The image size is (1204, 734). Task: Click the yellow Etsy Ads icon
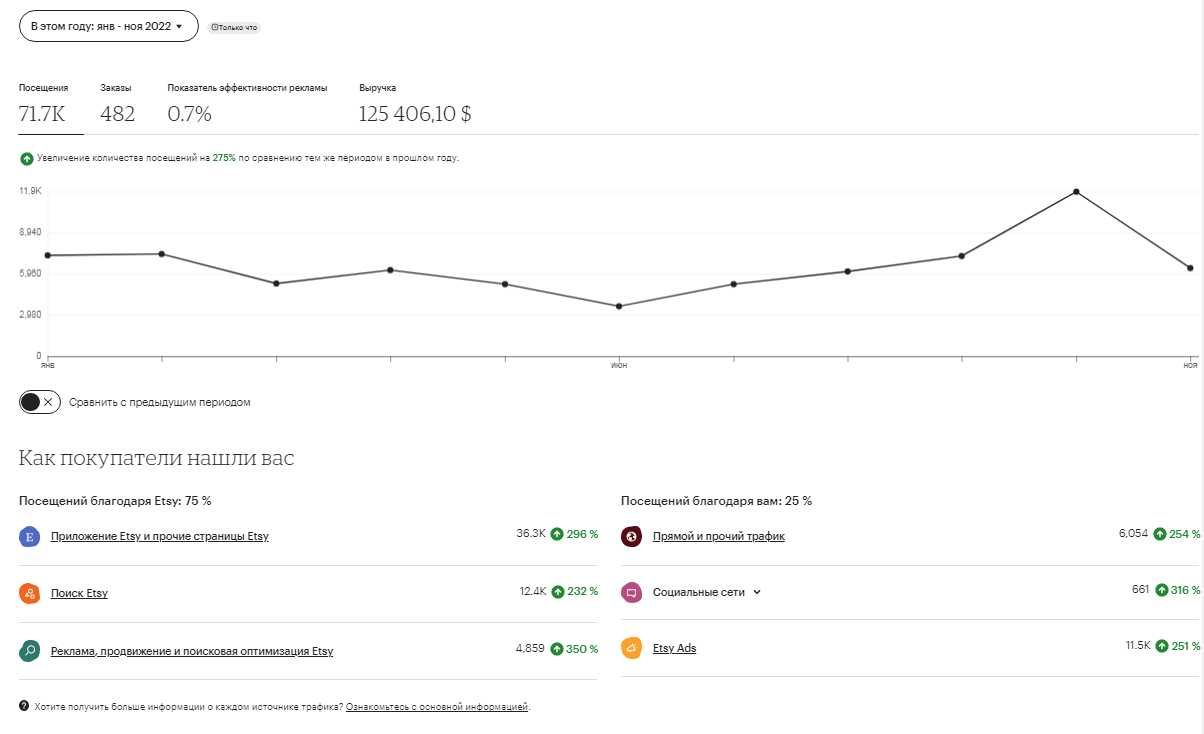(631, 648)
